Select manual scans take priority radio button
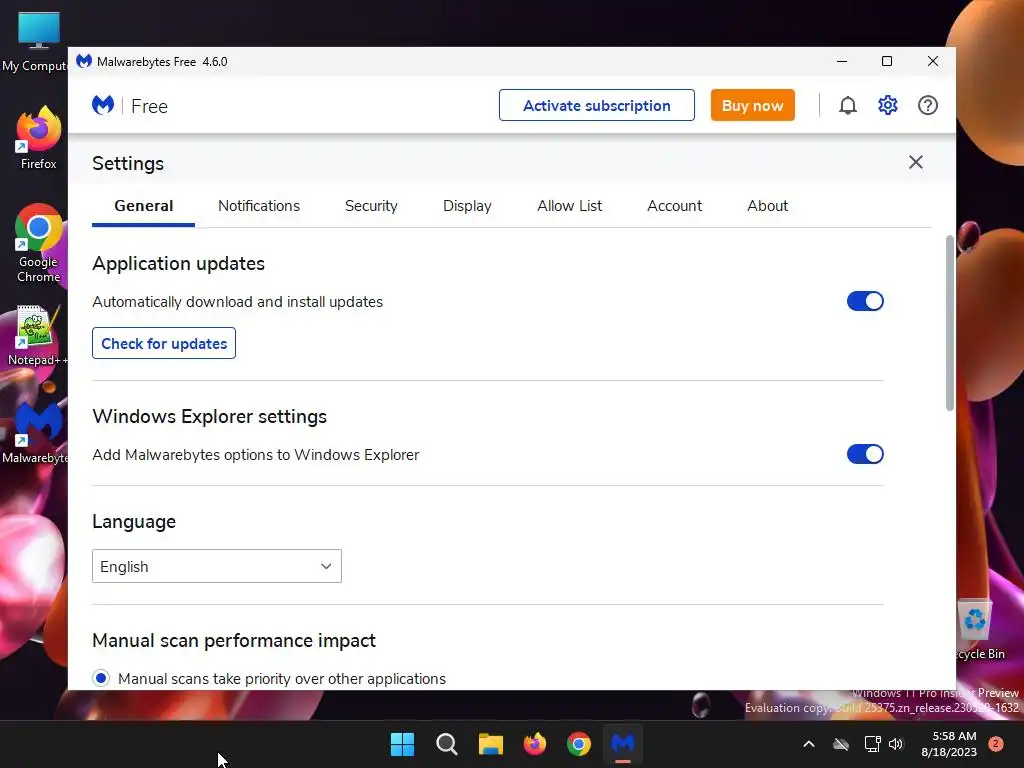Image resolution: width=1024 pixels, height=768 pixels. click(x=101, y=679)
